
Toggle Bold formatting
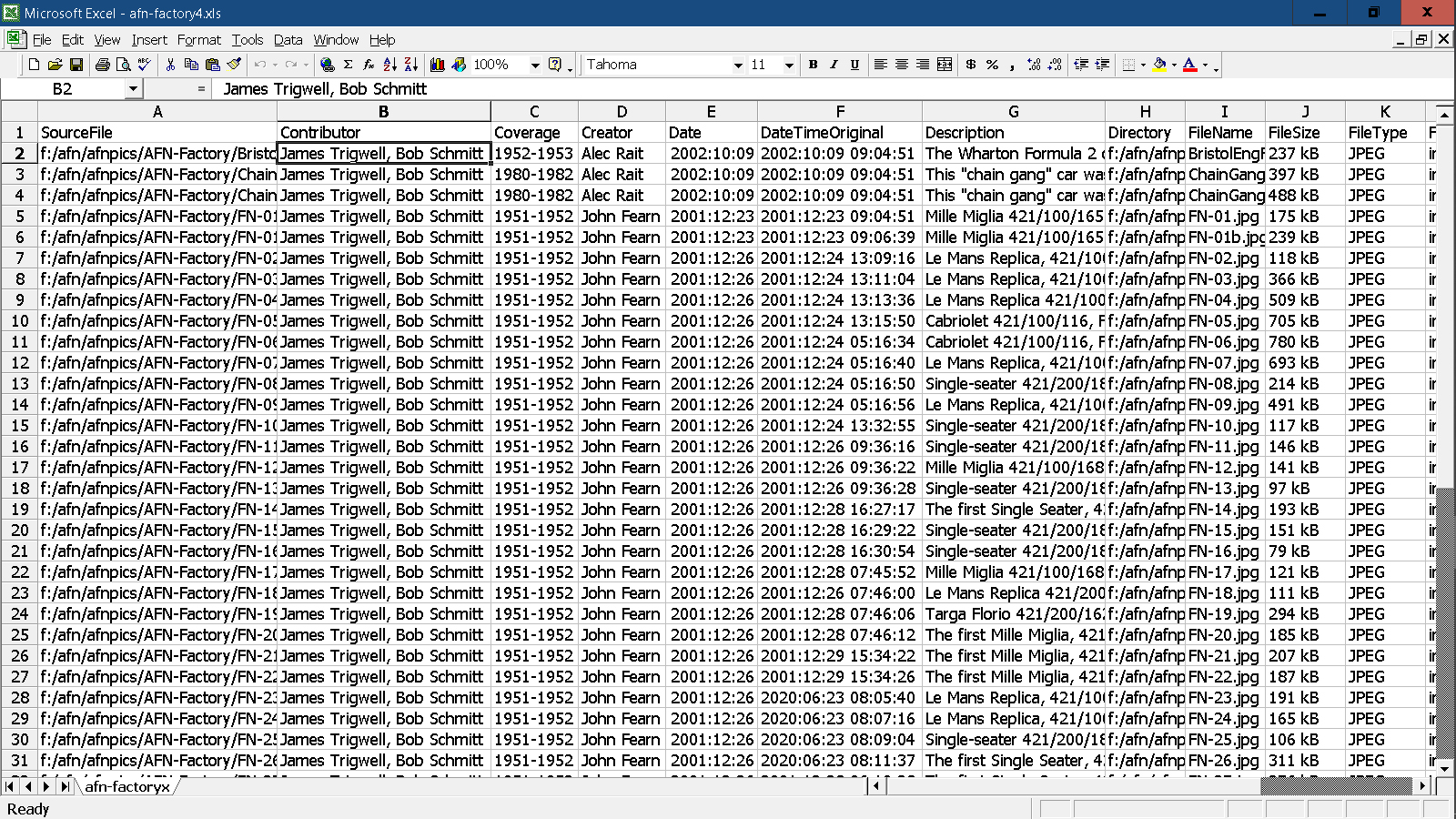[x=813, y=65]
